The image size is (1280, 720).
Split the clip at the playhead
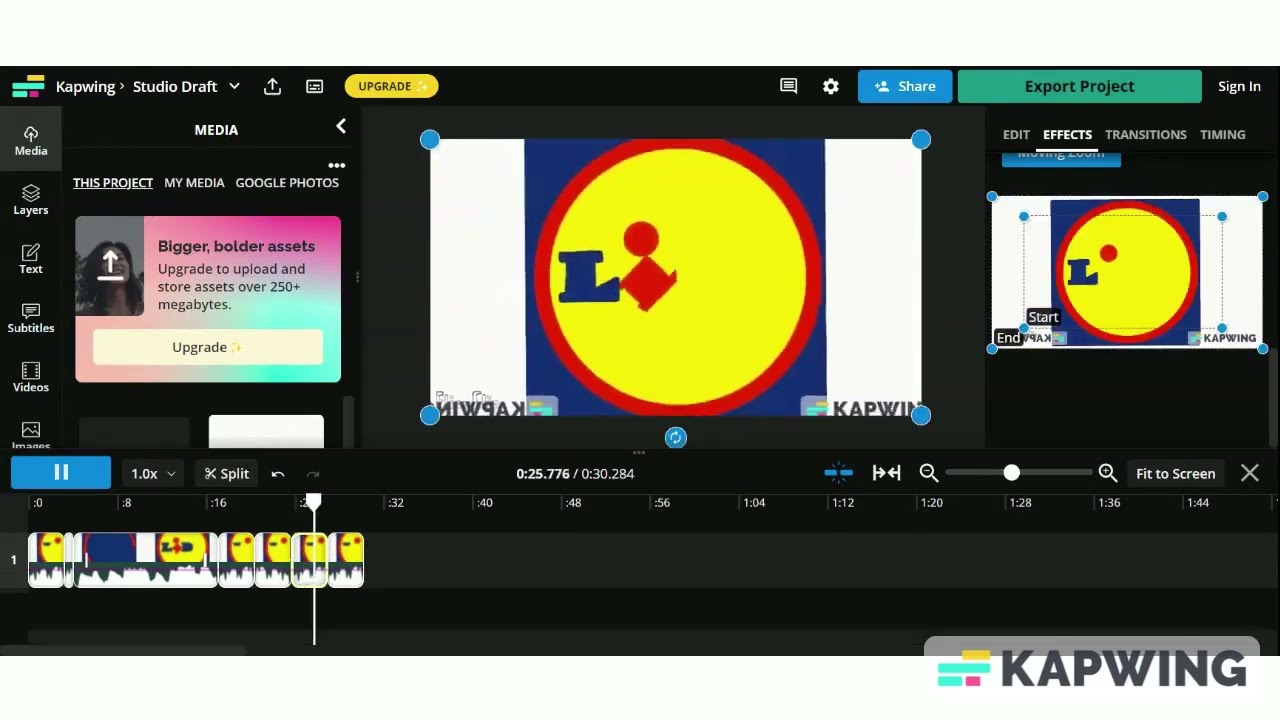point(227,474)
